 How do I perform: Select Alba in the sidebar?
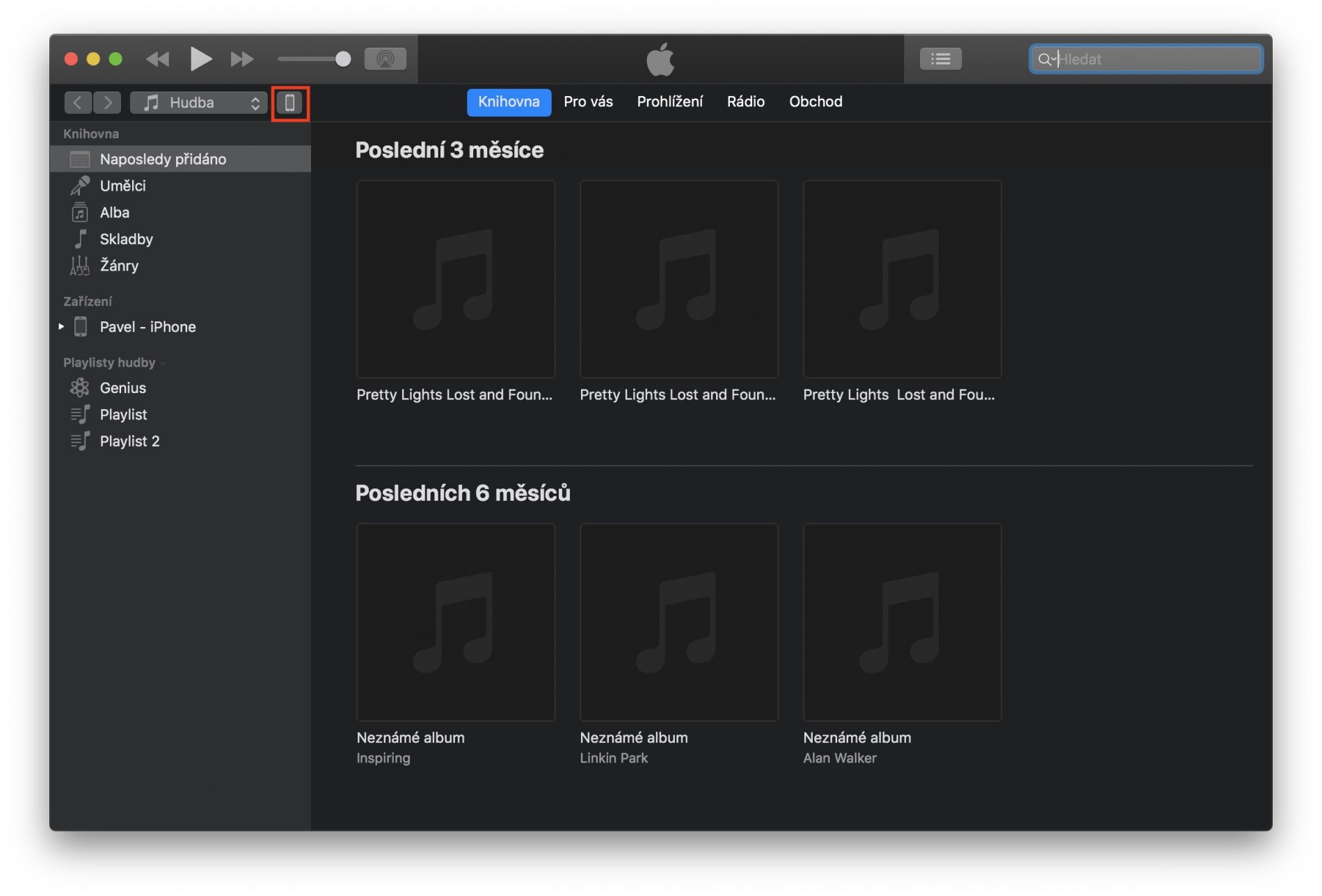coord(115,212)
